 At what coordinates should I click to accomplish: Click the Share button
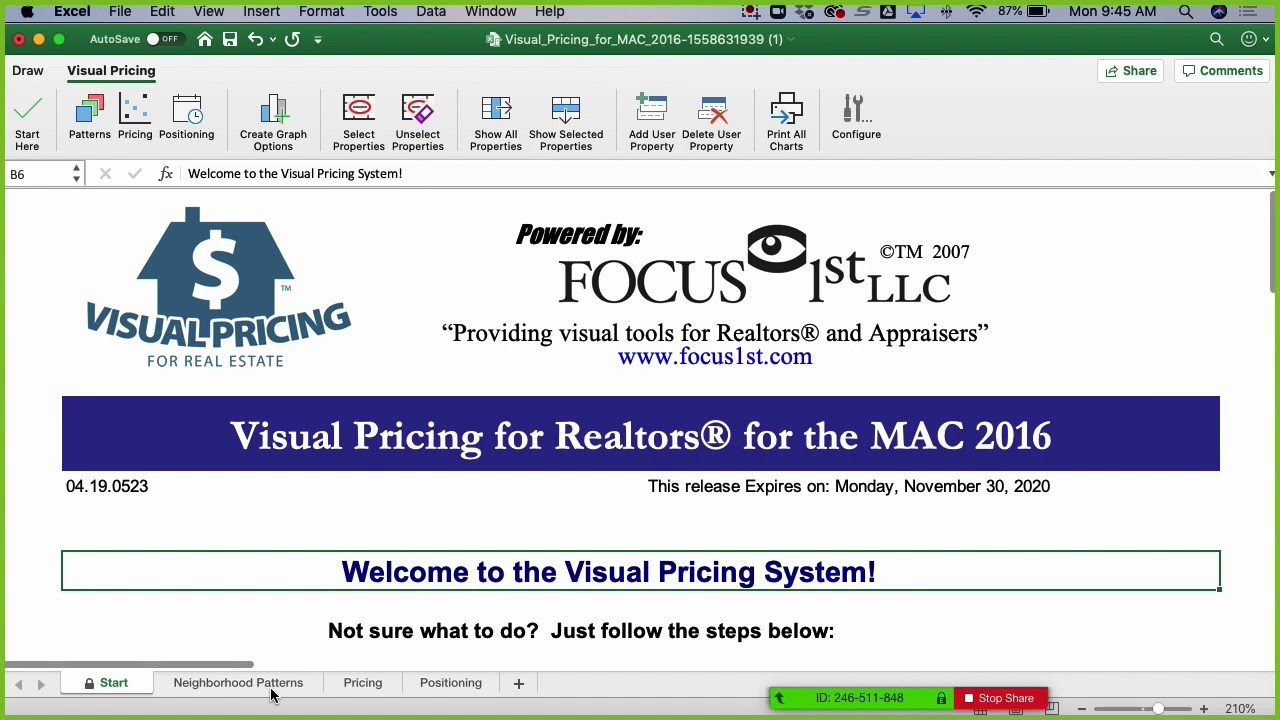click(1131, 71)
